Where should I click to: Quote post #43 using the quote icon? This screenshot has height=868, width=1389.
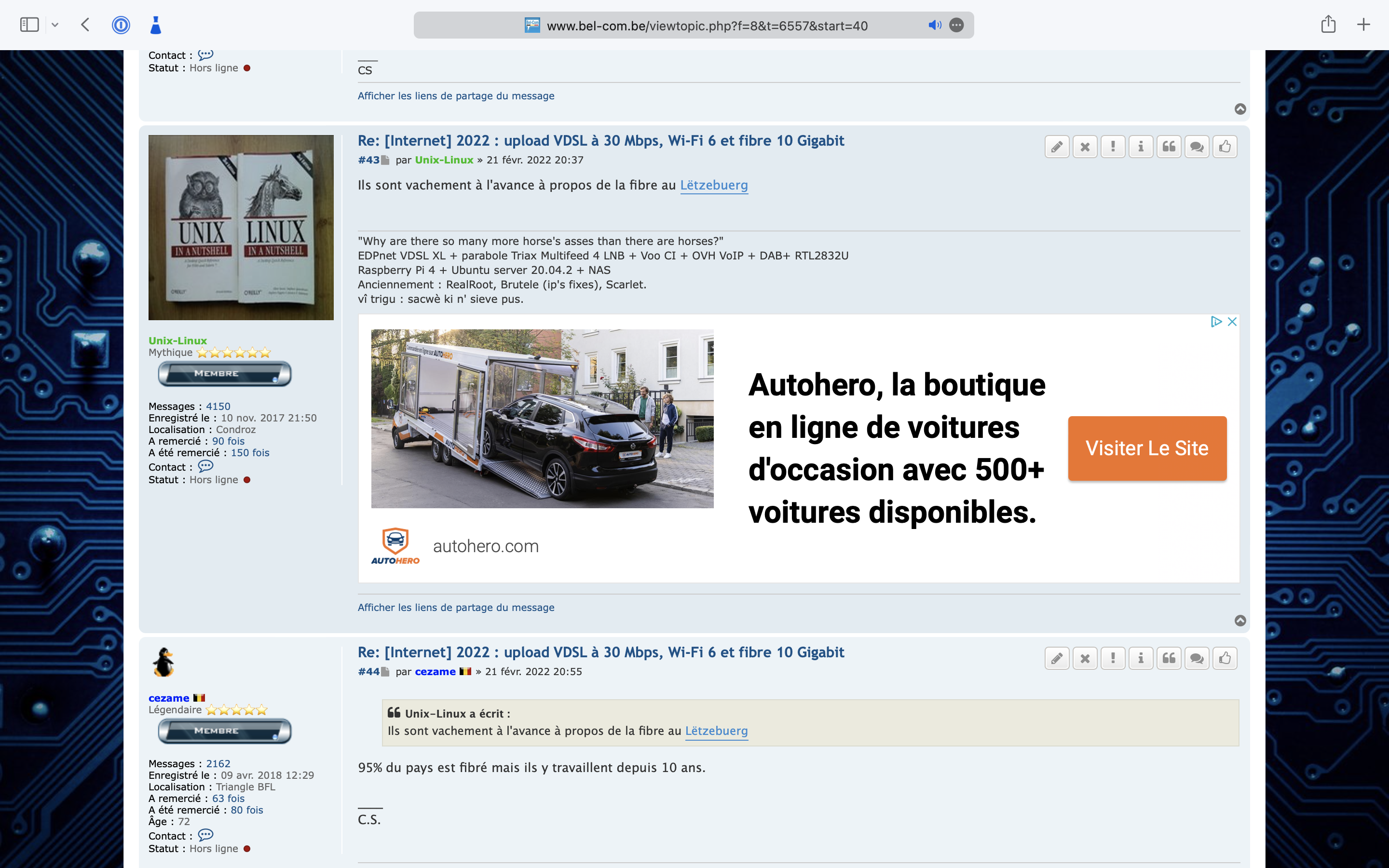pyautogui.click(x=1169, y=147)
